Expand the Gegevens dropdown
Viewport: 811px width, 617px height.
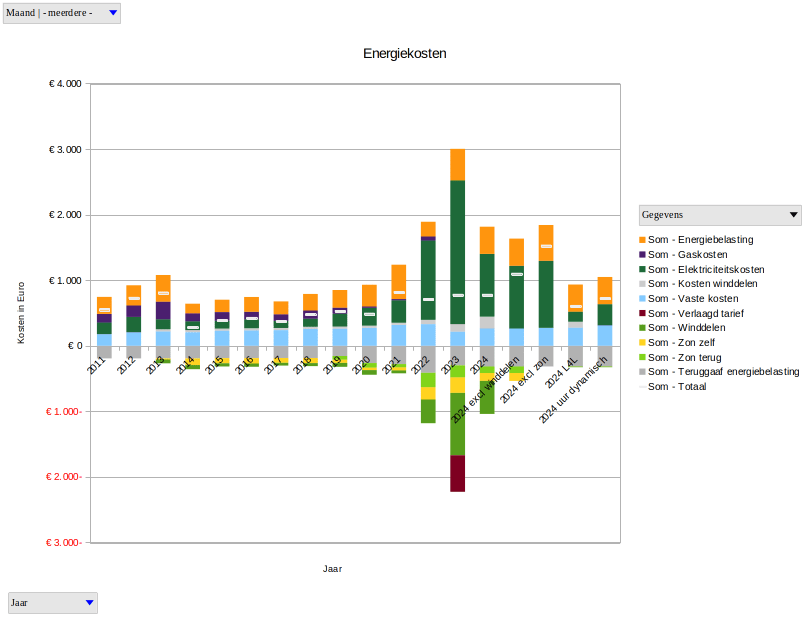tap(794, 215)
